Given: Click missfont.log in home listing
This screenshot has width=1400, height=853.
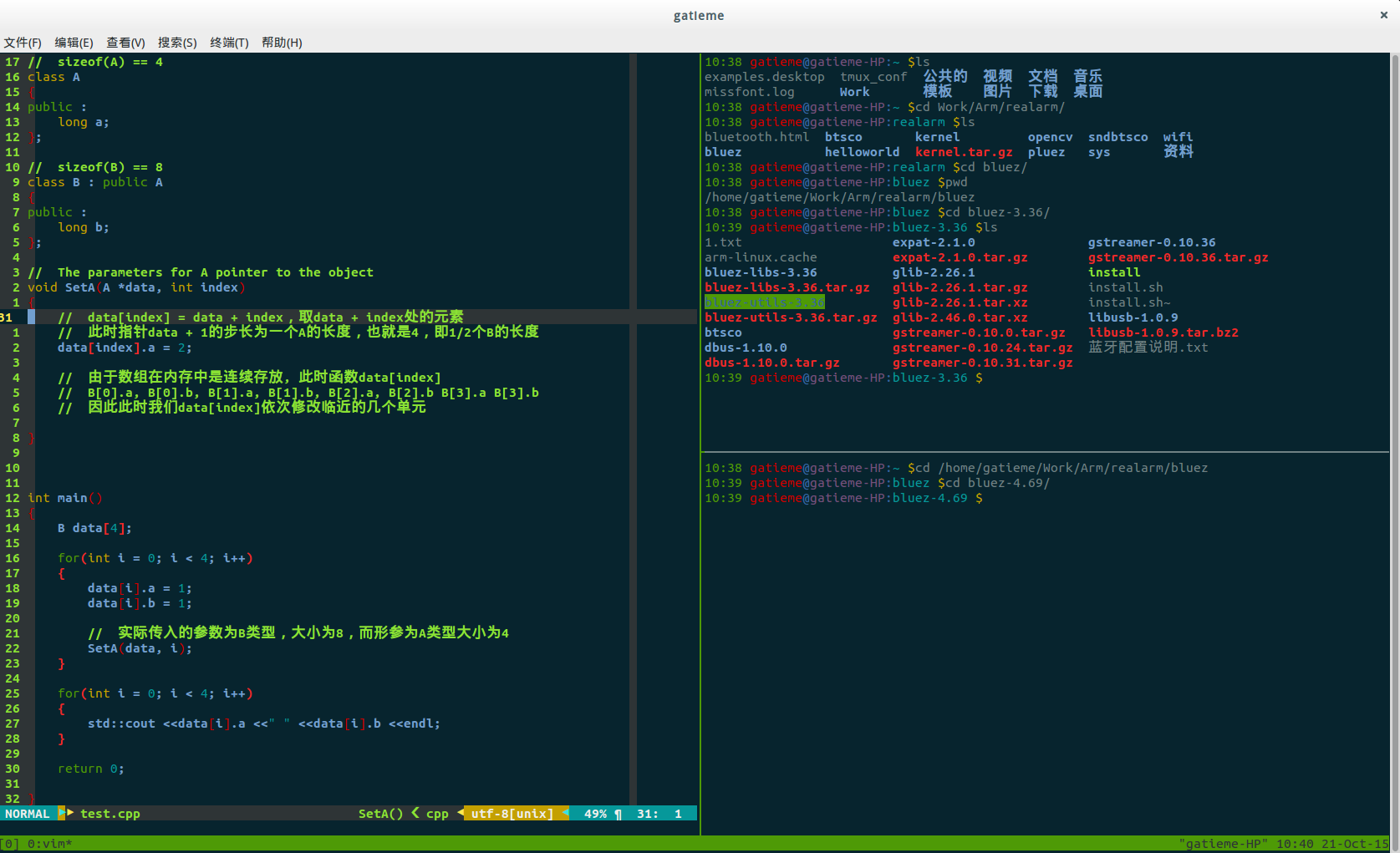Looking at the screenshot, I should [750, 92].
